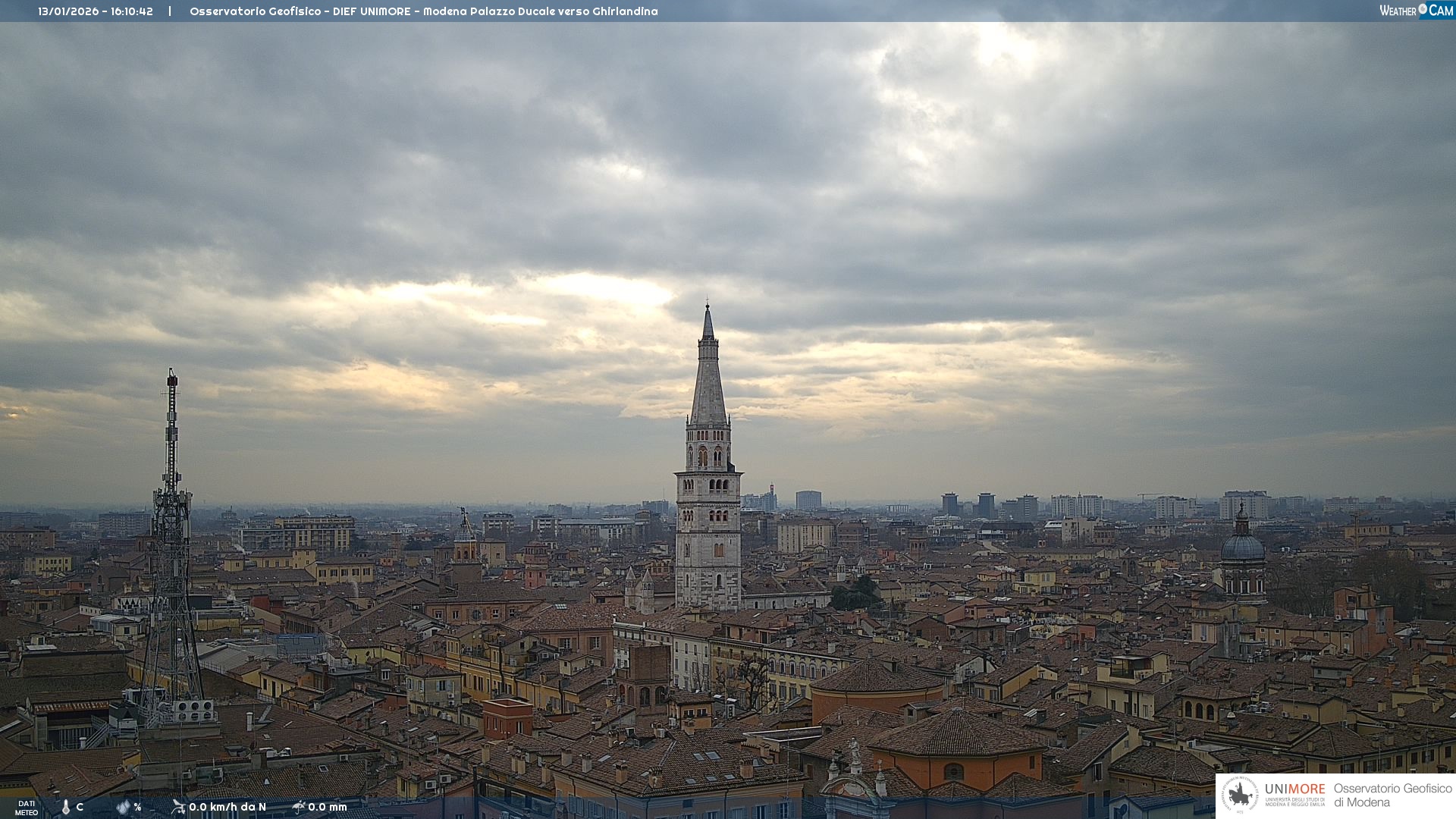Click the rain umbrella precipitation icon
The width and height of the screenshot is (1456, 819).
tap(299, 807)
